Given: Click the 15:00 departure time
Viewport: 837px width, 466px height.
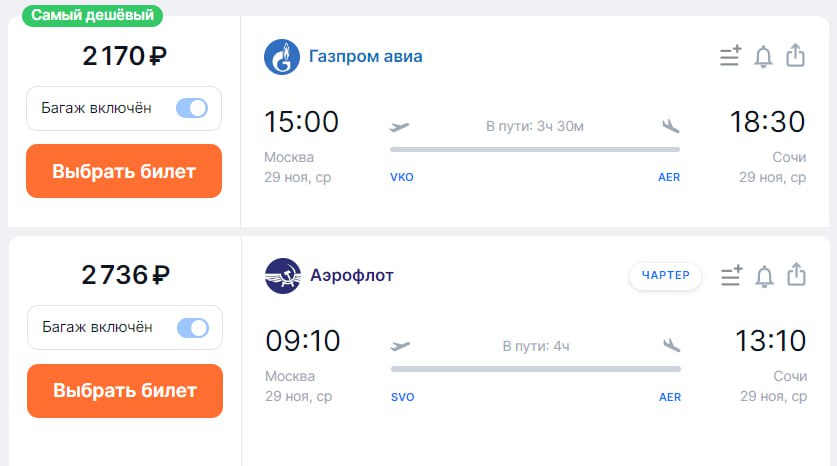Looking at the screenshot, I should 301,122.
